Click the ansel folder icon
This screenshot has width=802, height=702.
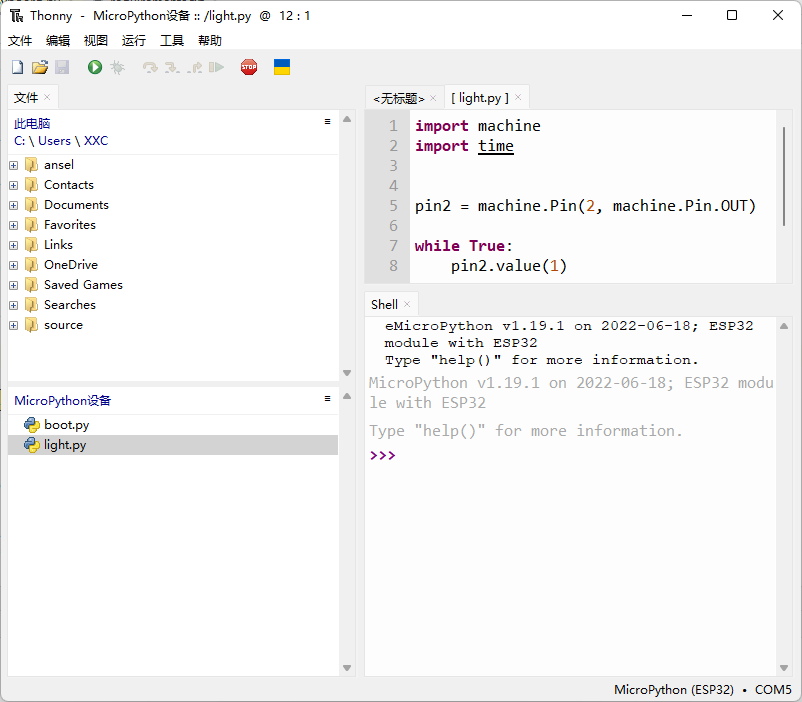(x=31, y=165)
